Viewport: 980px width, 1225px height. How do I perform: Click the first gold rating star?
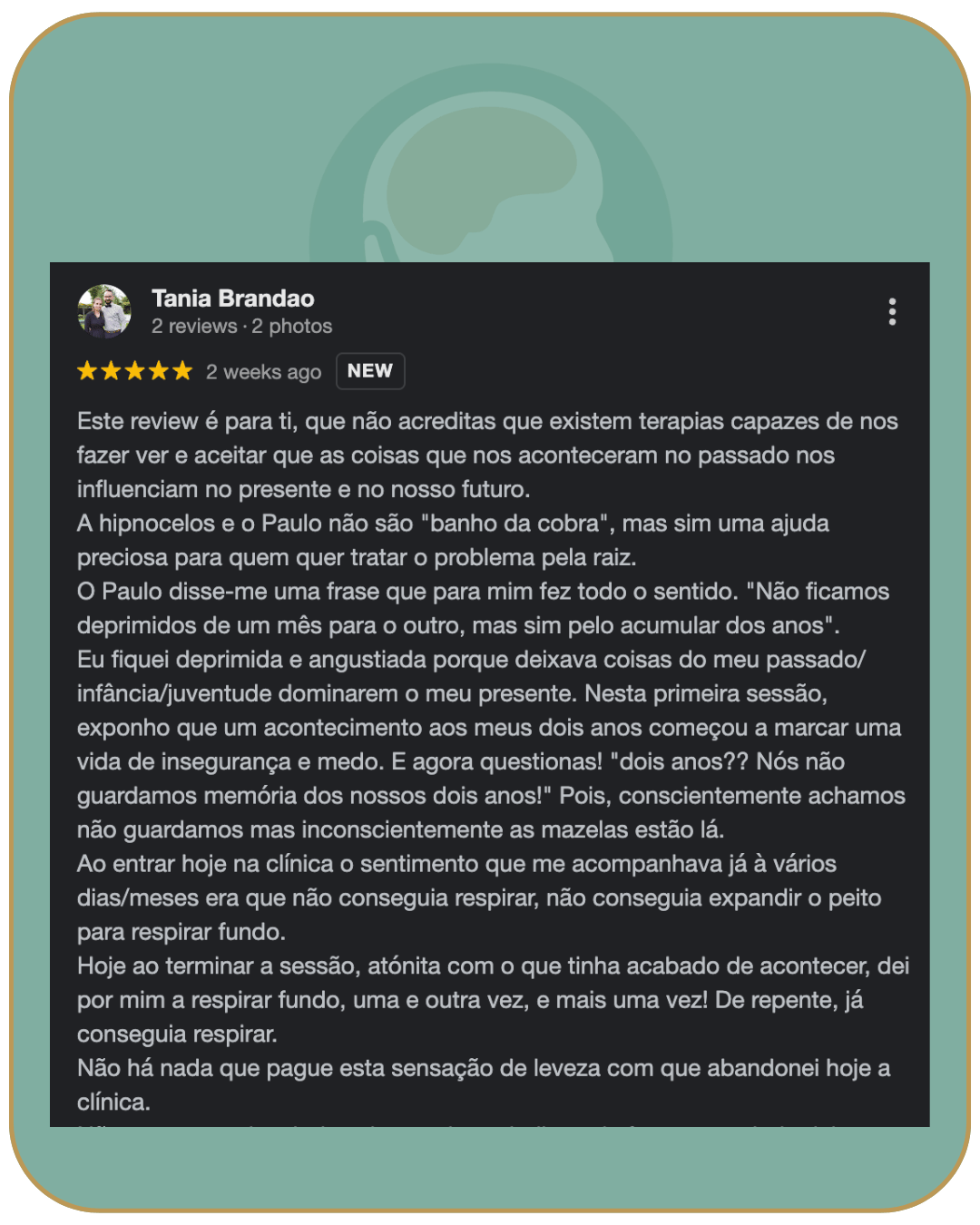click(87, 371)
